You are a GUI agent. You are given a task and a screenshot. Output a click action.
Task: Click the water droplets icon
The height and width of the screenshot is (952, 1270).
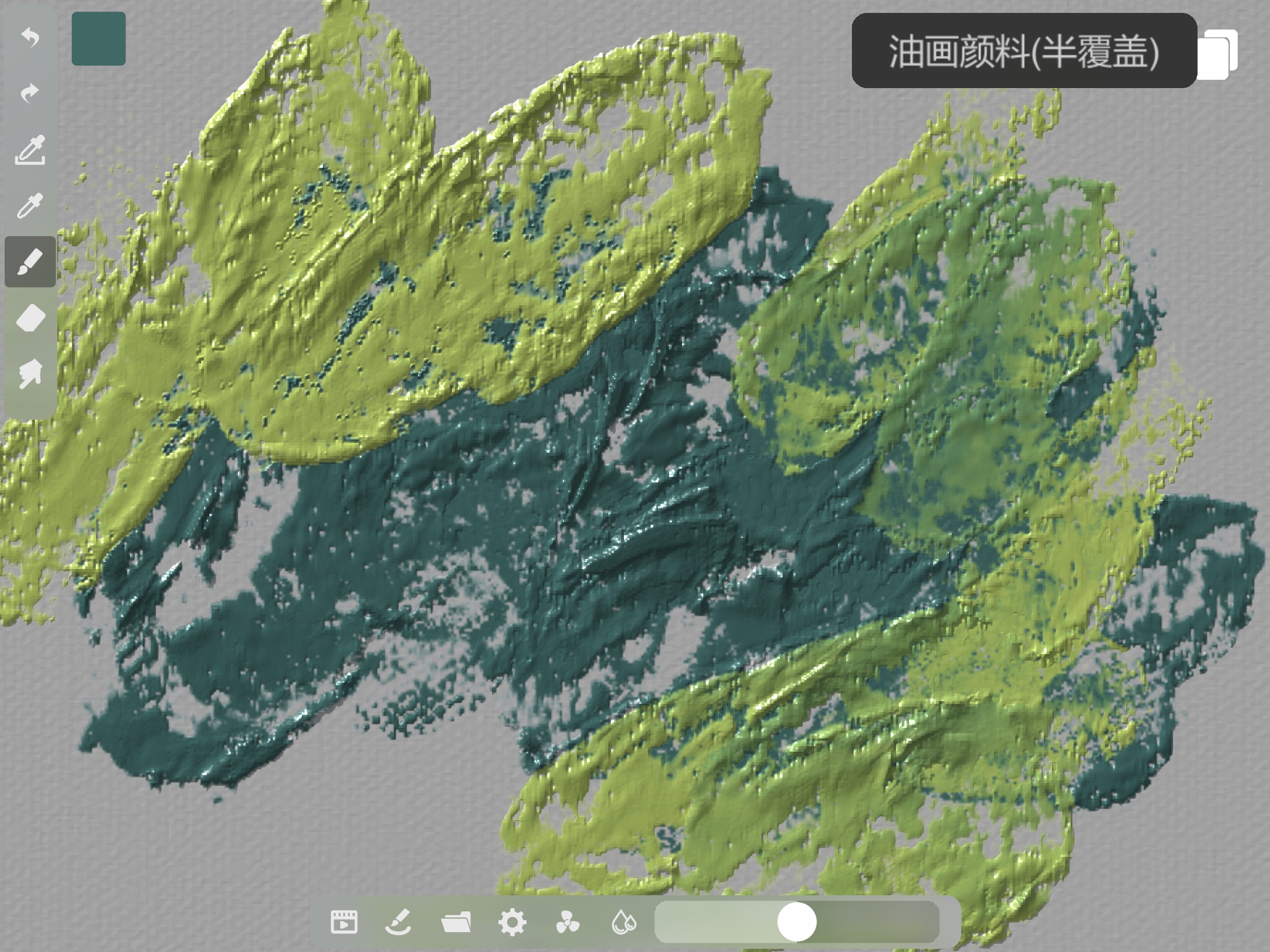(624, 923)
